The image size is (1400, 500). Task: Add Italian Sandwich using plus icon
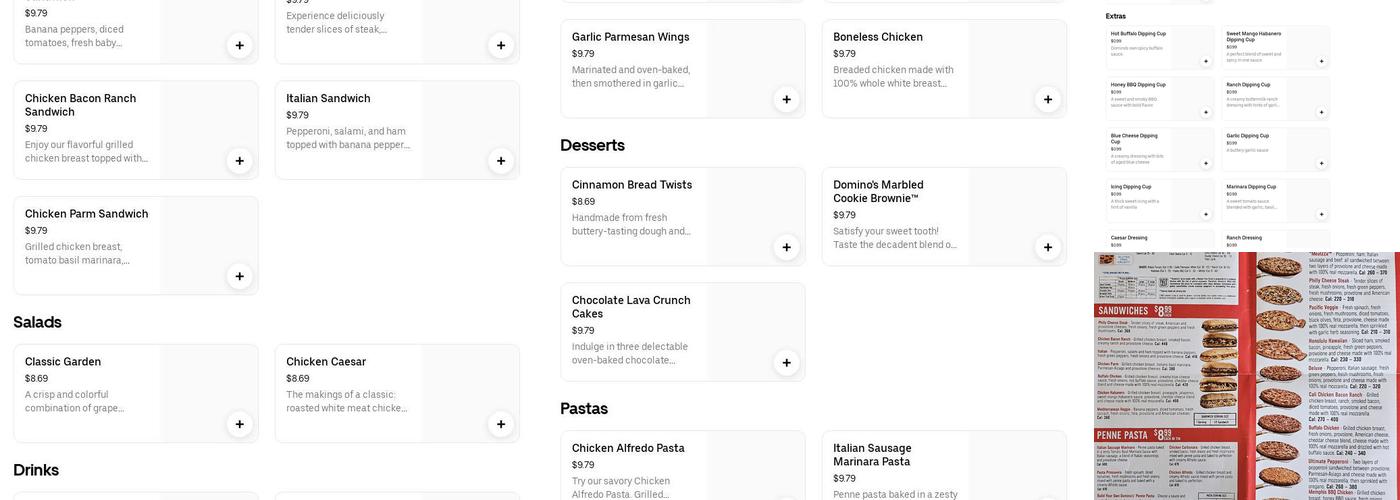coord(501,161)
